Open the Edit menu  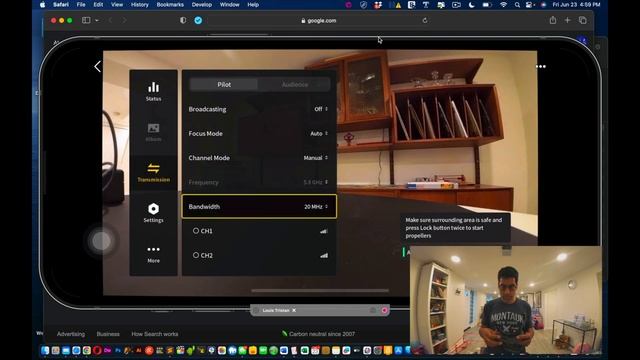pos(98,4)
